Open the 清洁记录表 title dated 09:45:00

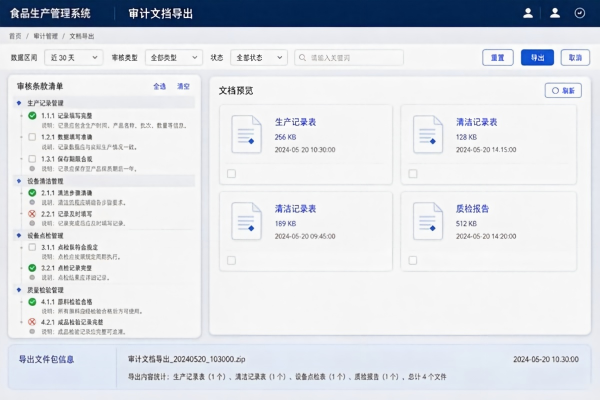click(295, 209)
